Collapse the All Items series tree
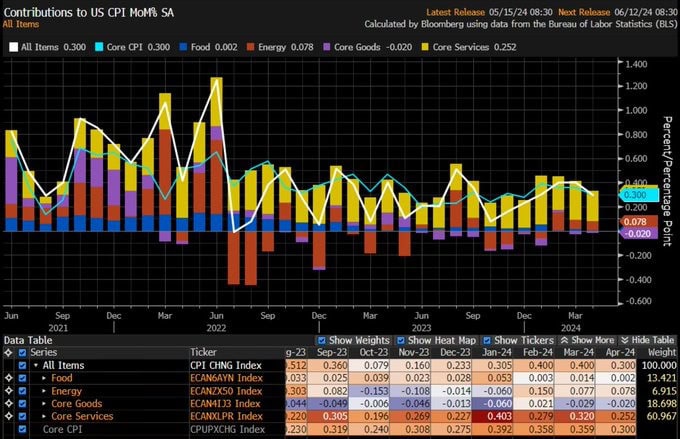This screenshot has width=680, height=439. pyautogui.click(x=35, y=365)
